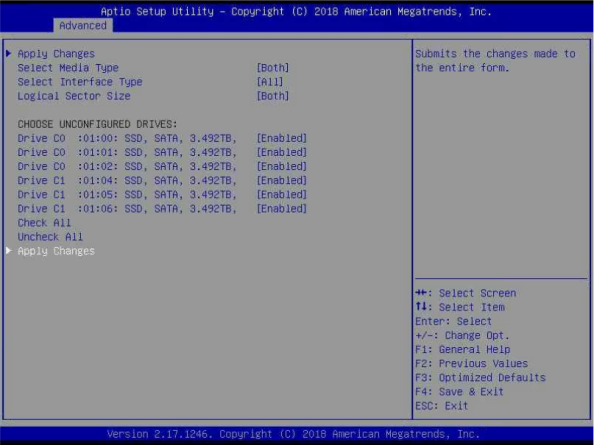The width and height of the screenshot is (594, 445).
Task: Toggle Enabled for Drive C0 :01:01
Action: pyautogui.click(x=281, y=152)
